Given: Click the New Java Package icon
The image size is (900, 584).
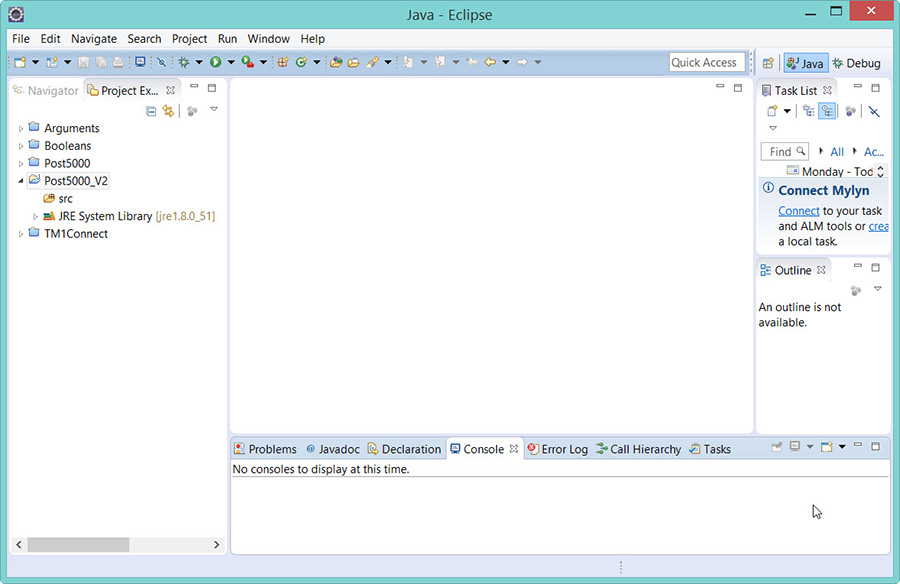Looking at the screenshot, I should point(283,62).
